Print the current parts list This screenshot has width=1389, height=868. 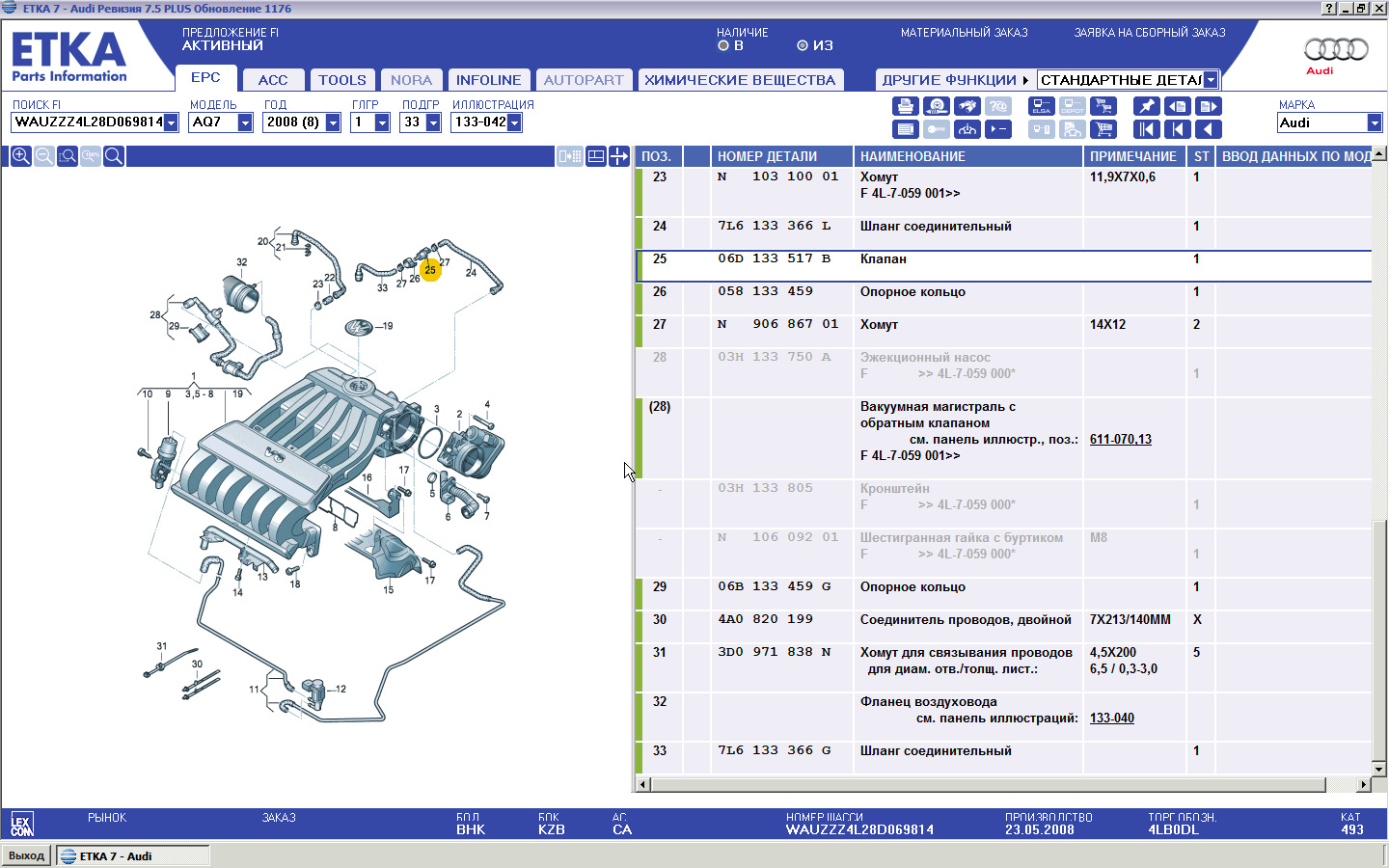pos(905,106)
